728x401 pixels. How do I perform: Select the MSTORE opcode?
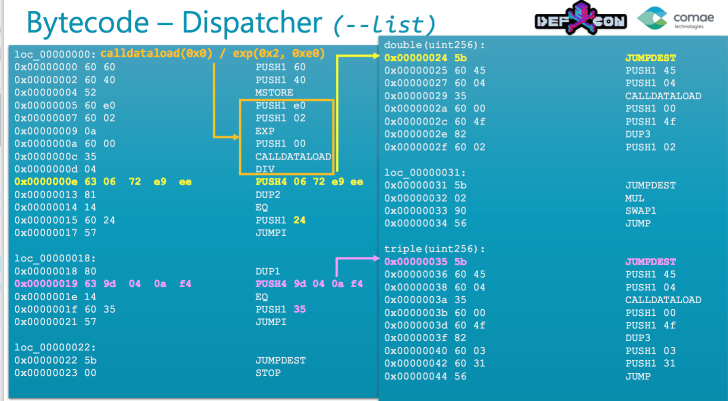click(x=274, y=92)
